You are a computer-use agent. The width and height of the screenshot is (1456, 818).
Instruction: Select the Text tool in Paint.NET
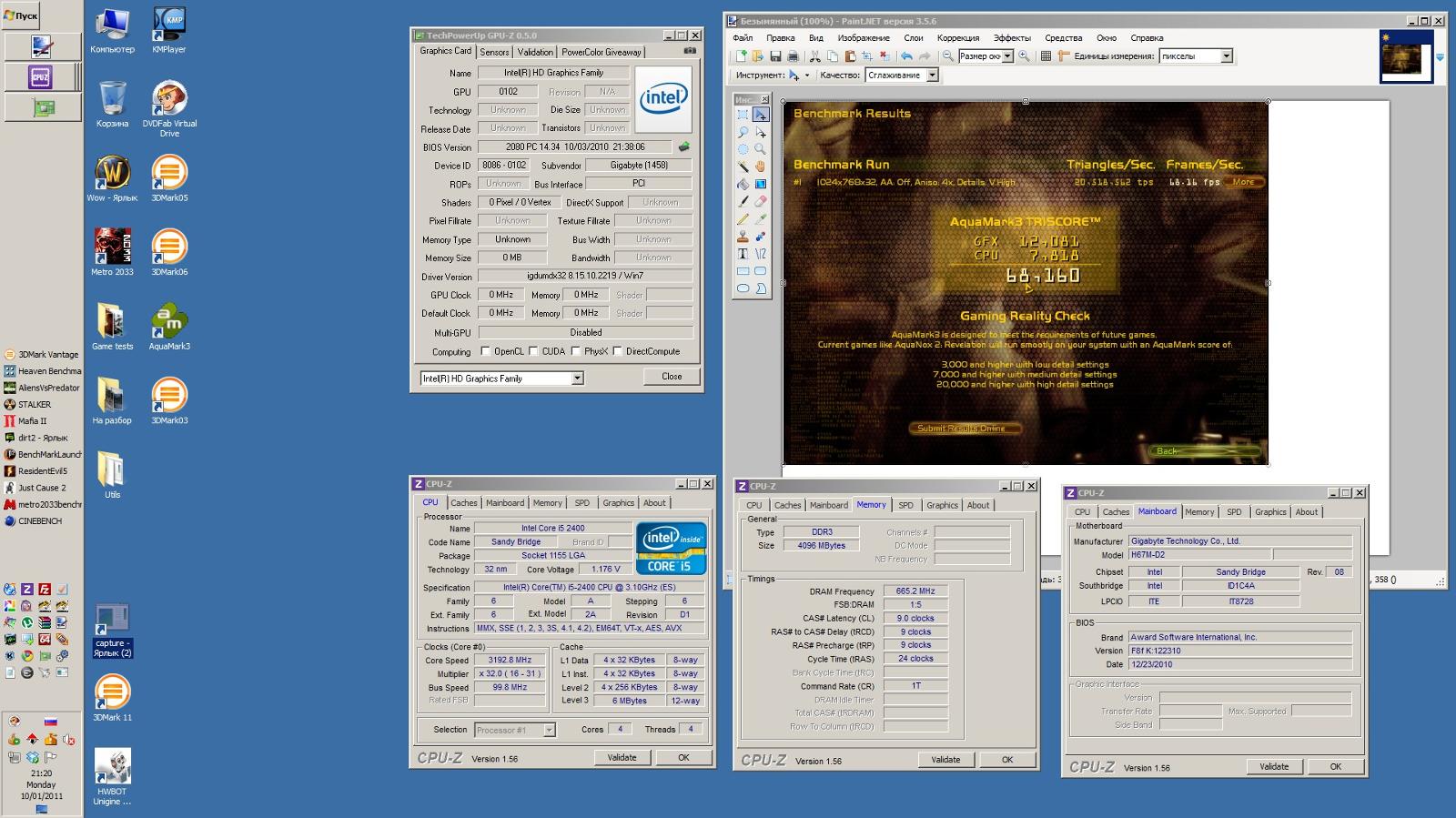click(743, 254)
